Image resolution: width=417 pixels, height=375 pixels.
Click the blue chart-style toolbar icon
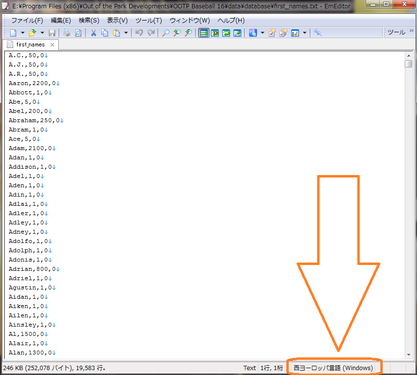(295, 33)
